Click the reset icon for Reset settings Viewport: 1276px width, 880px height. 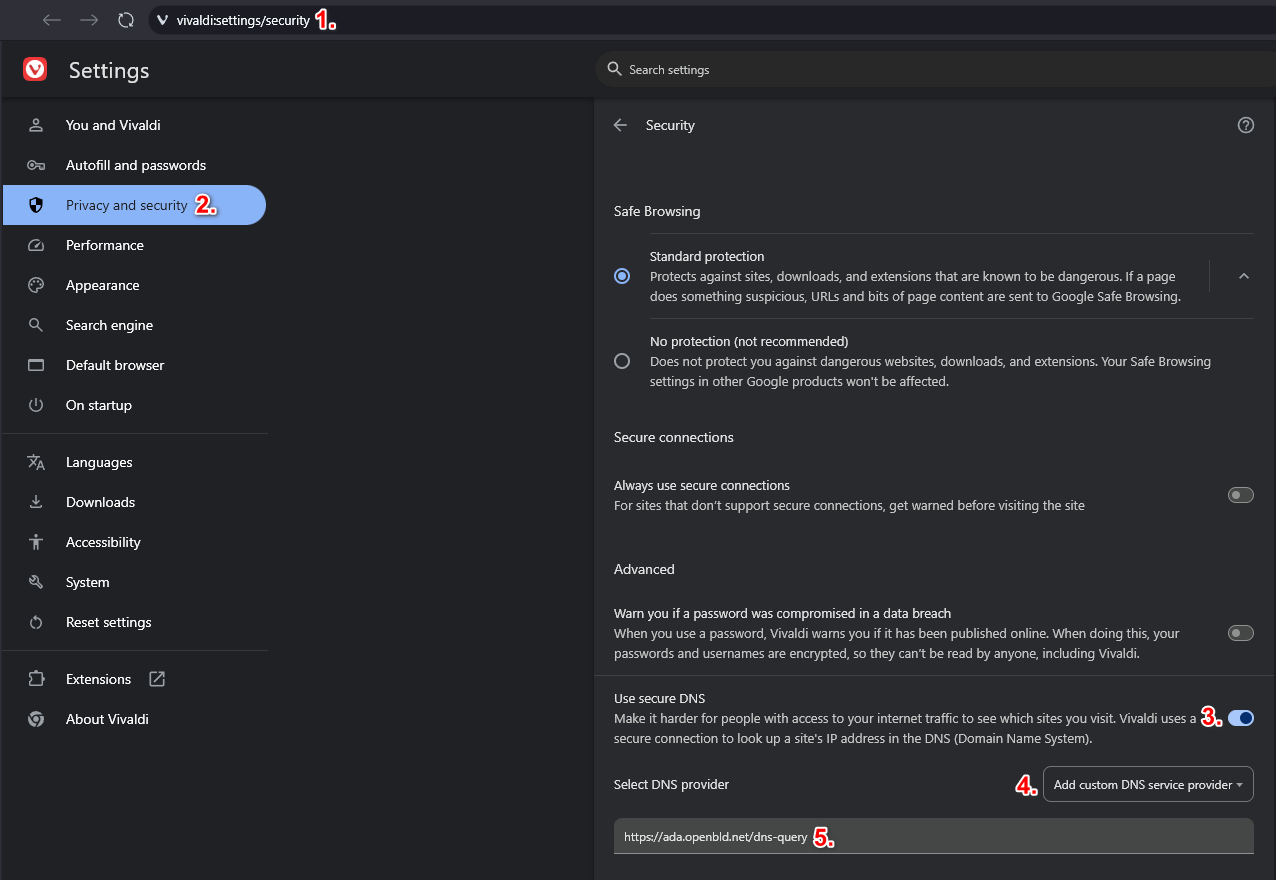pyautogui.click(x=36, y=622)
